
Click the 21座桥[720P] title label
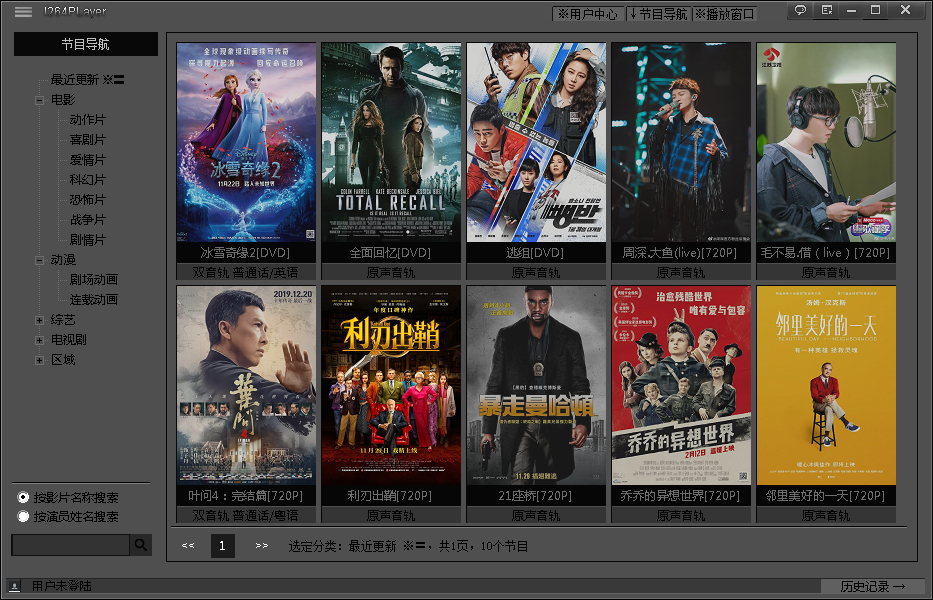(535, 496)
